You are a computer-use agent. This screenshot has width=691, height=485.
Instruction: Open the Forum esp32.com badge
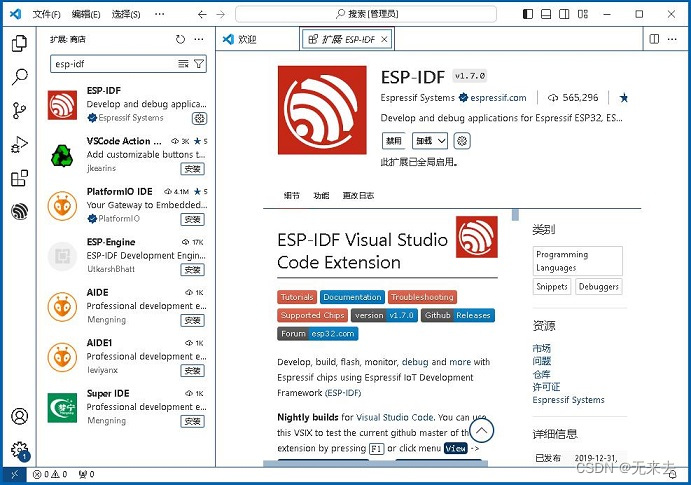point(318,334)
